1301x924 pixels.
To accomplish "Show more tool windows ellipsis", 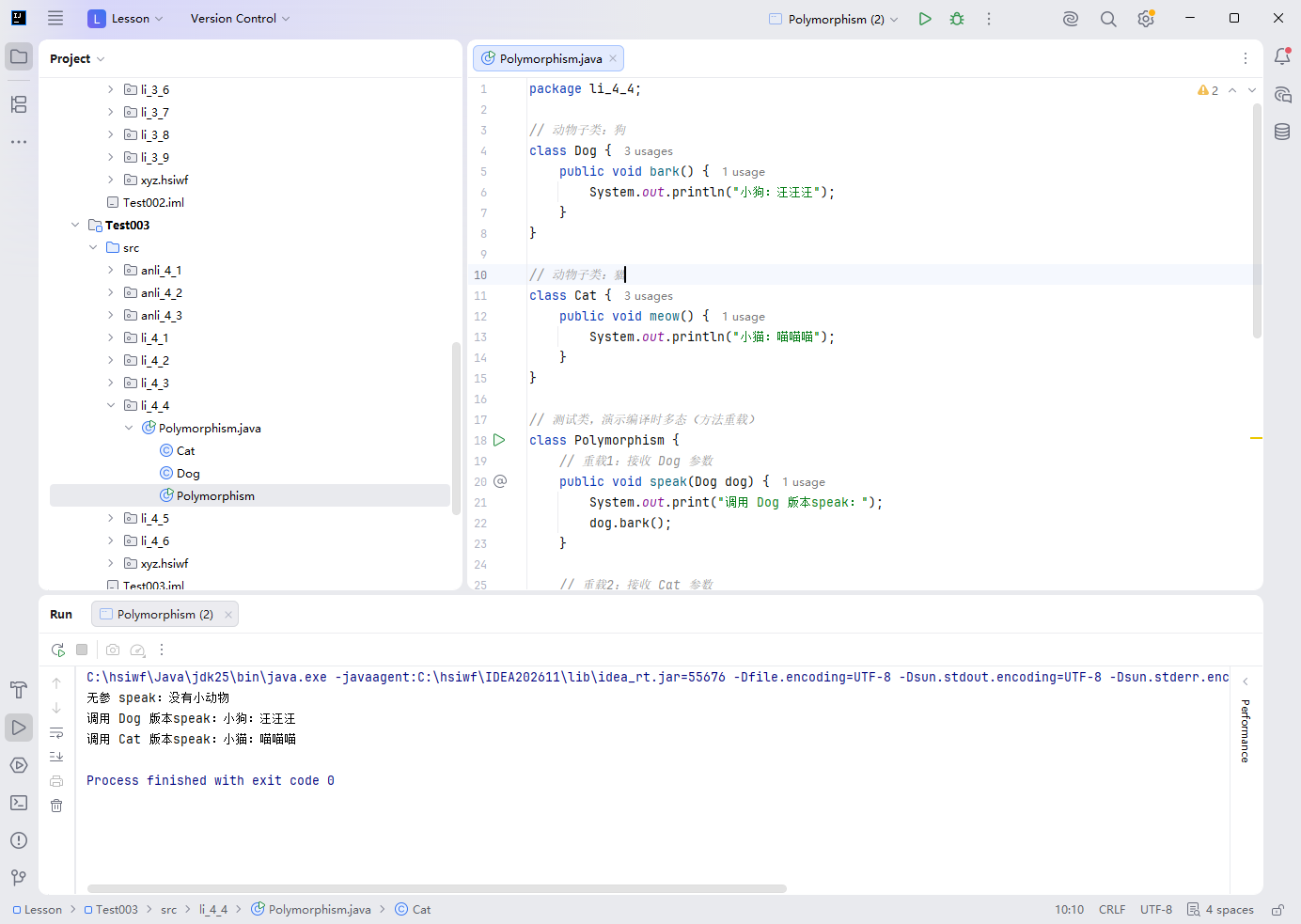I will (19, 142).
